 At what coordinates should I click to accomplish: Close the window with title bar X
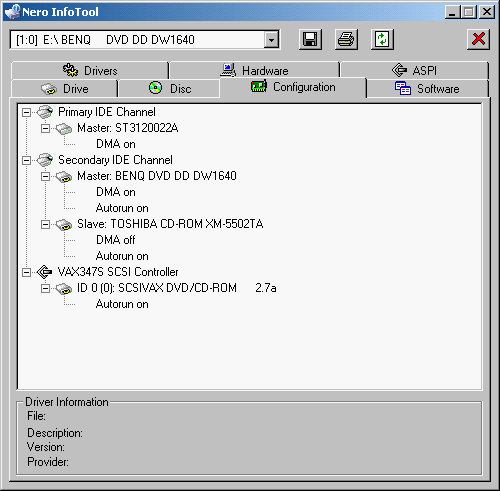487,12
